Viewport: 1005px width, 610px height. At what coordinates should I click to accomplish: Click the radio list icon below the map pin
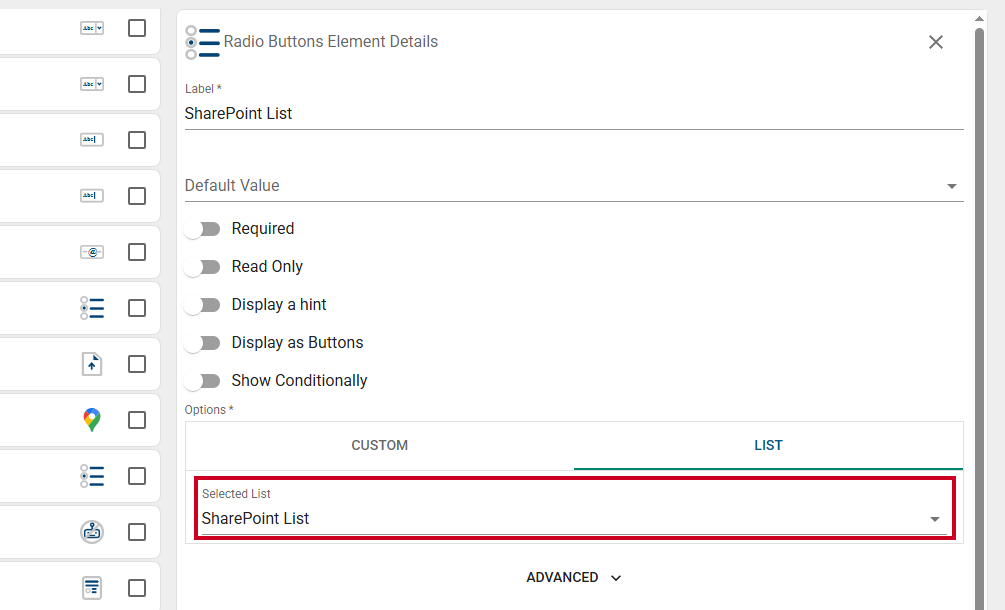point(92,476)
